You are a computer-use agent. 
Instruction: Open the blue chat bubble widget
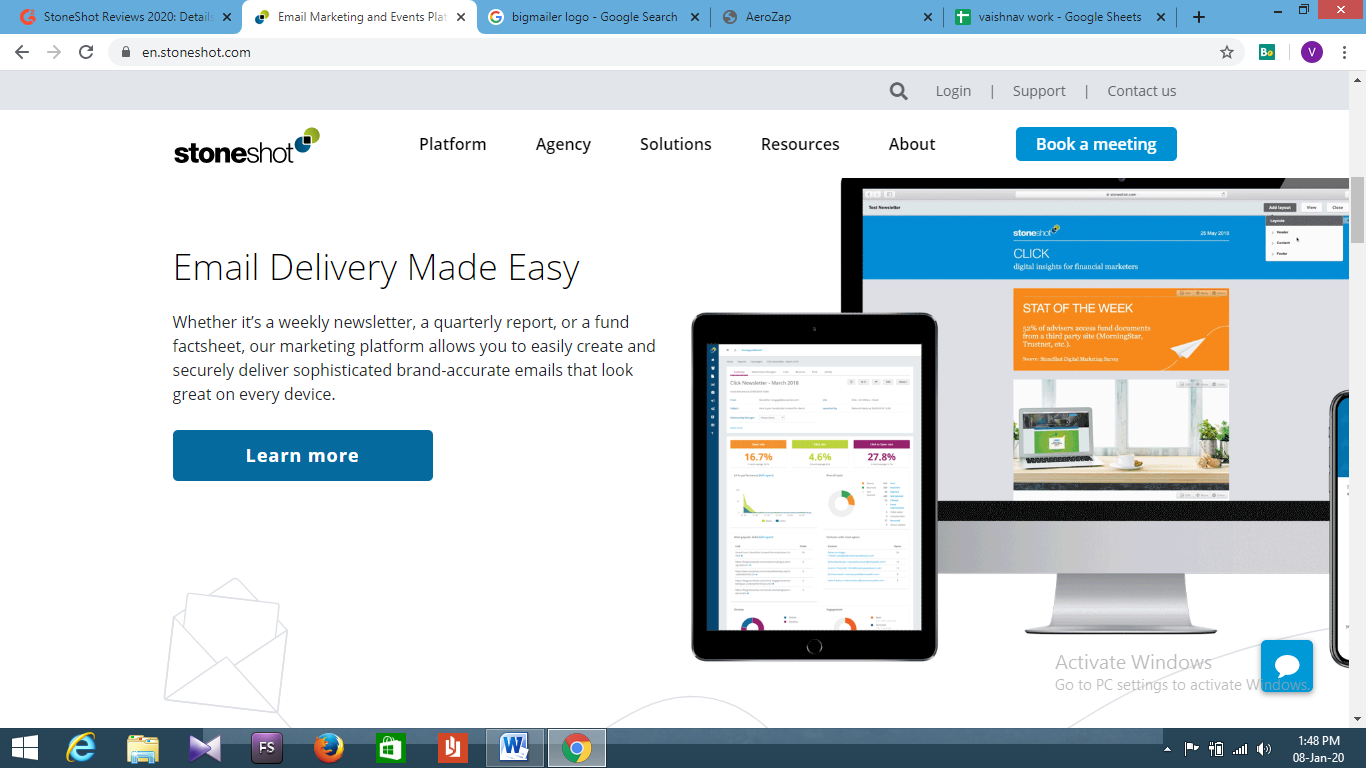coord(1287,667)
